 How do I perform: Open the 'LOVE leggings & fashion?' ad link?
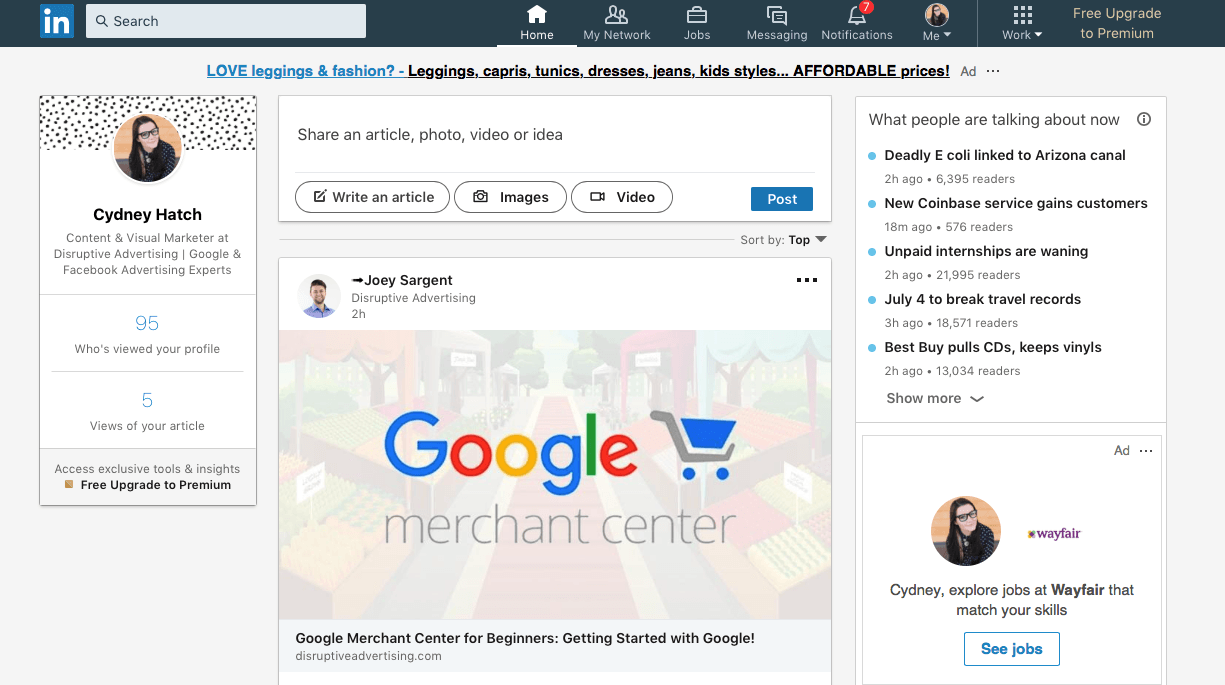coord(578,71)
